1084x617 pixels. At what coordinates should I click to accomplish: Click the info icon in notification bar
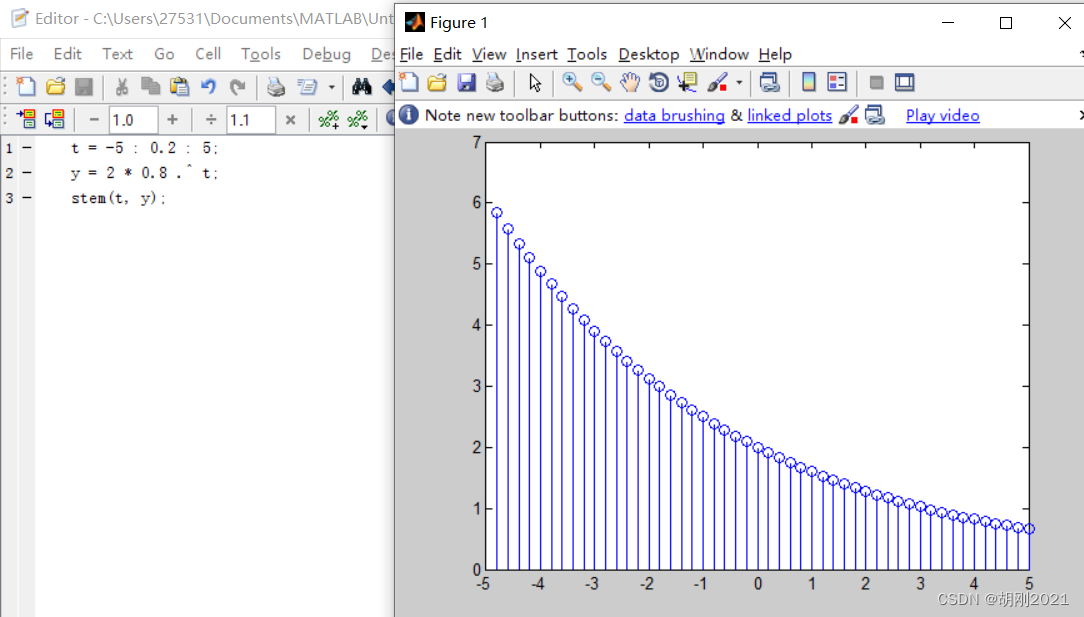(409, 115)
